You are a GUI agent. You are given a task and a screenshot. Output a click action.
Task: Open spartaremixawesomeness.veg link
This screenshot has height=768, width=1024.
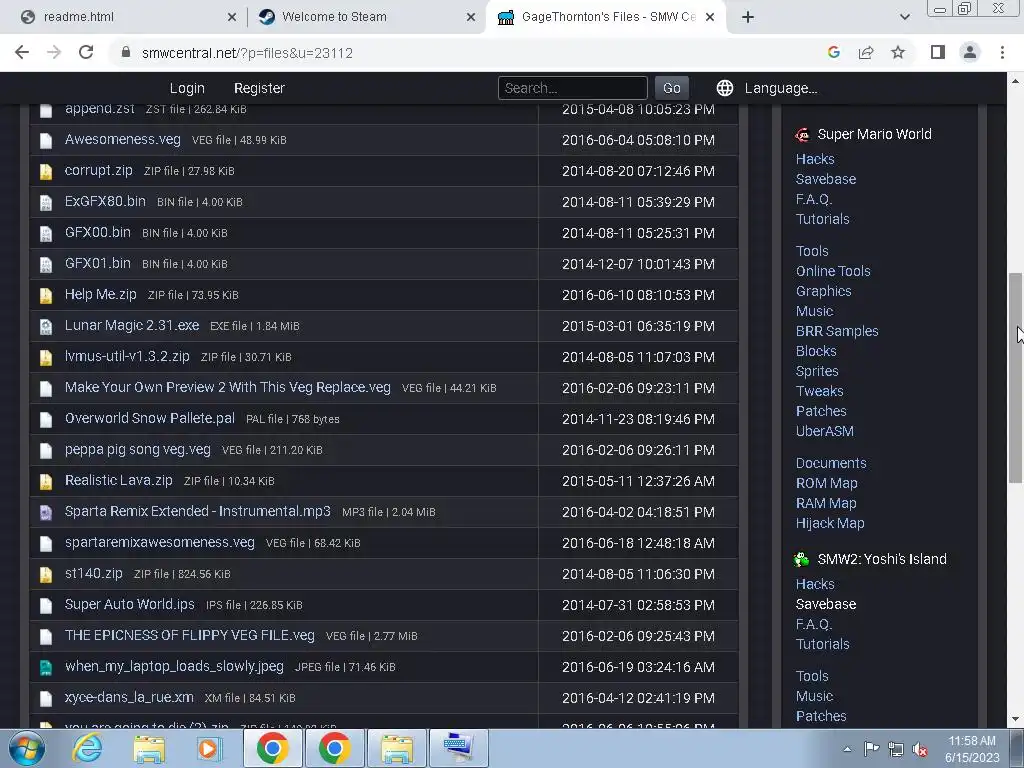click(x=159, y=542)
